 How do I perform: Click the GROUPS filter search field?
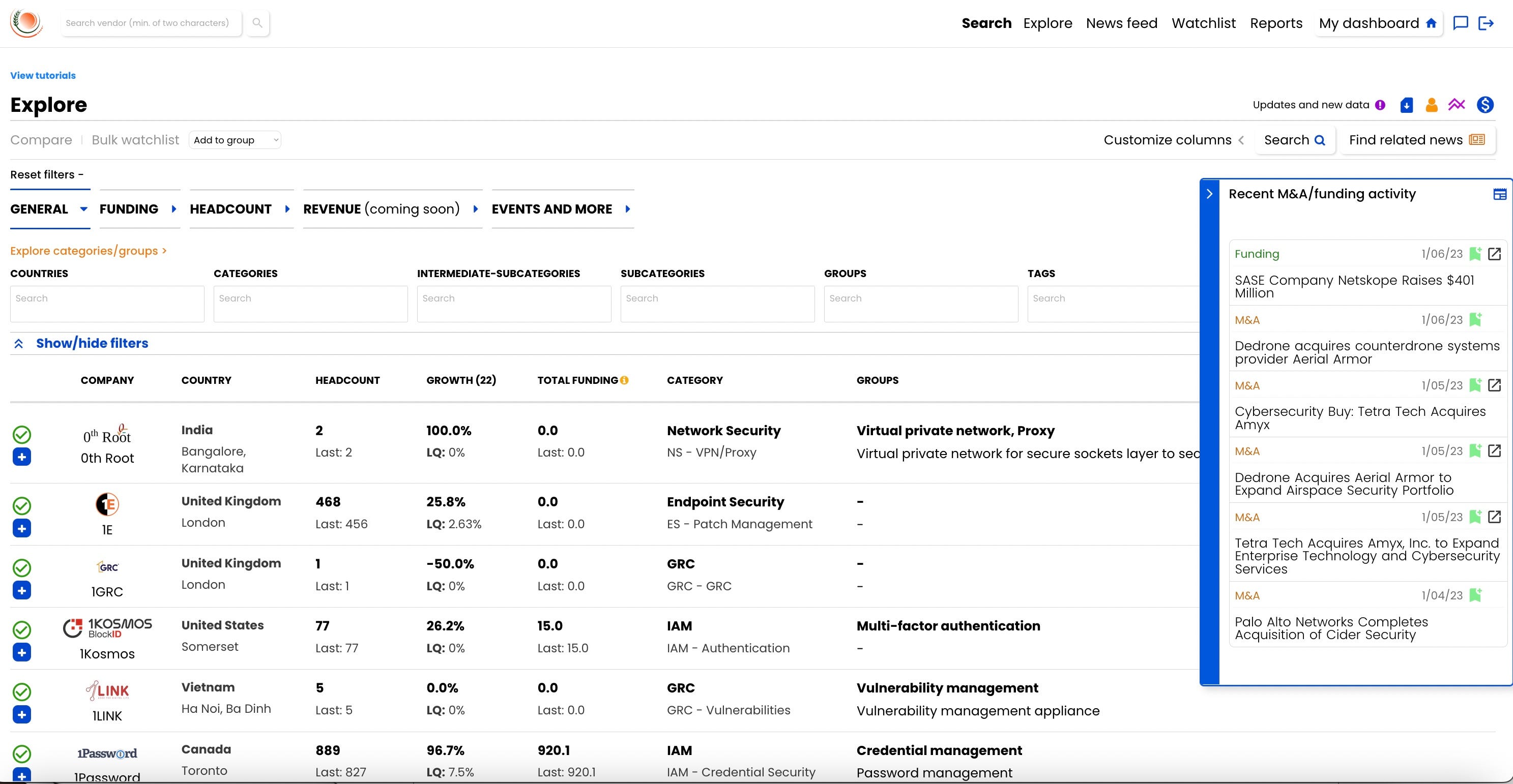pos(921,304)
